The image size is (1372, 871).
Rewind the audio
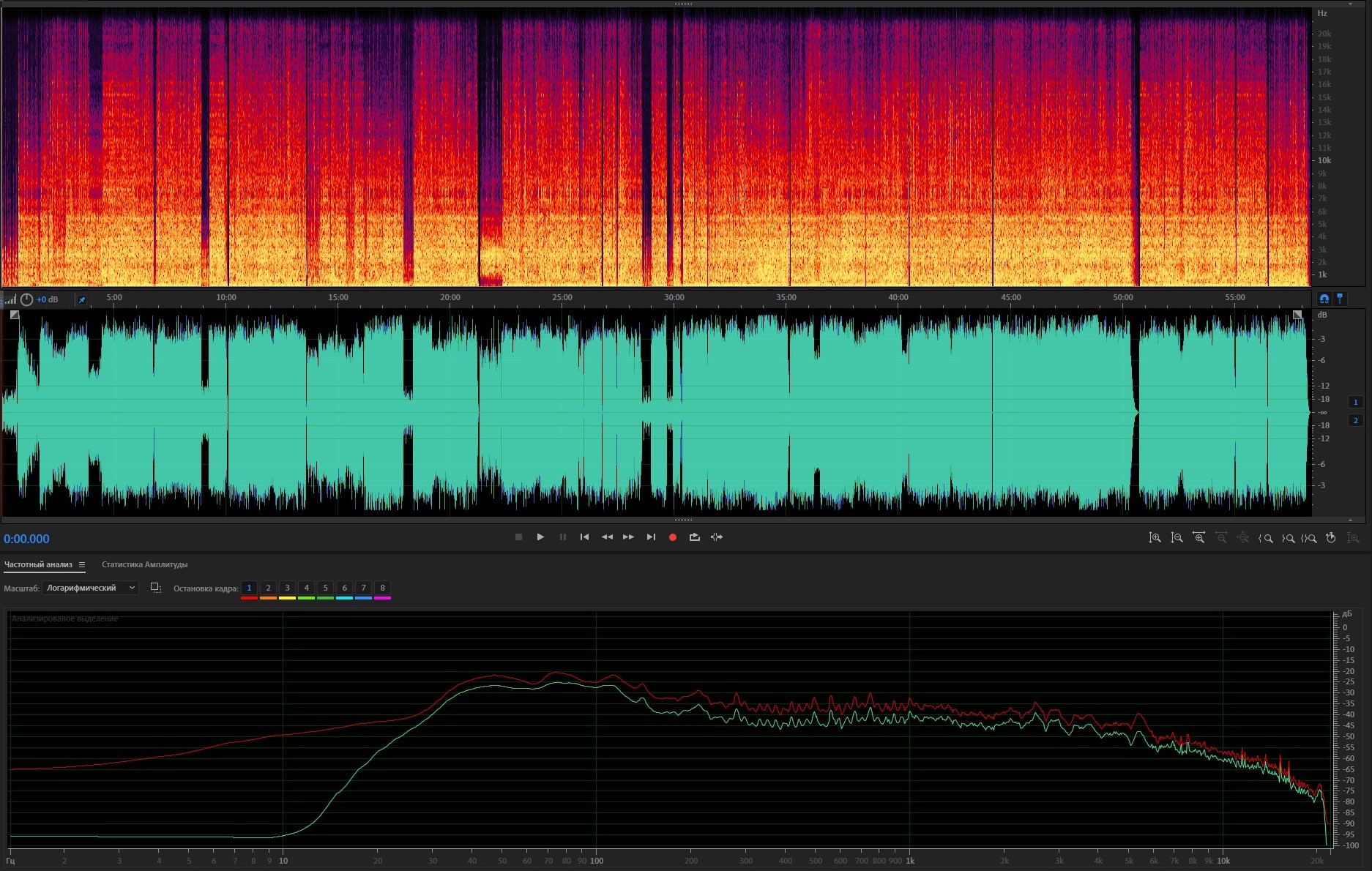pyautogui.click(x=607, y=537)
